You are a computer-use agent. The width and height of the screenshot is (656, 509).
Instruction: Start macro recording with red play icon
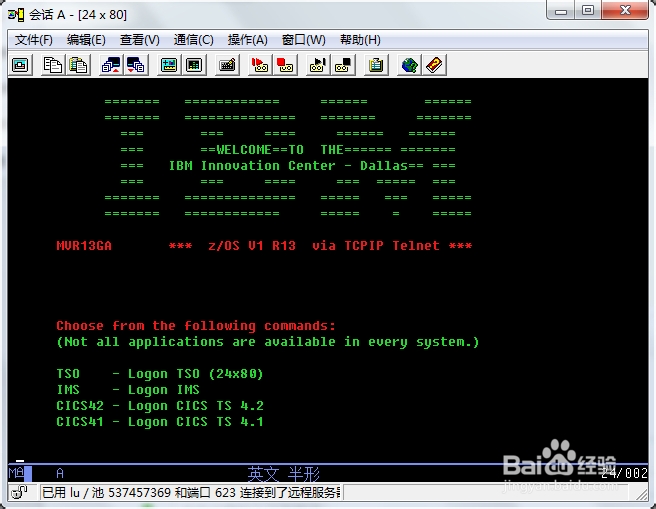[x=260, y=65]
